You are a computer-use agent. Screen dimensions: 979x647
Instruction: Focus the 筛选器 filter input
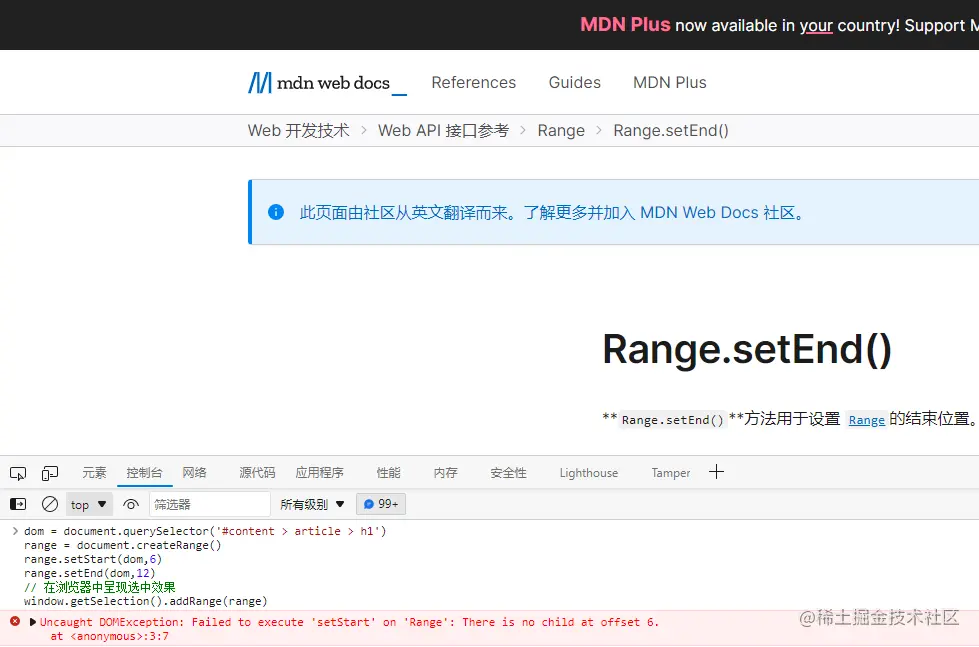pos(209,504)
